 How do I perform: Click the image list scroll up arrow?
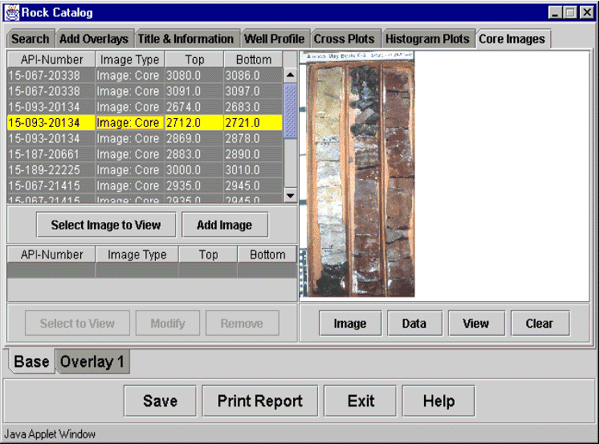[290, 75]
